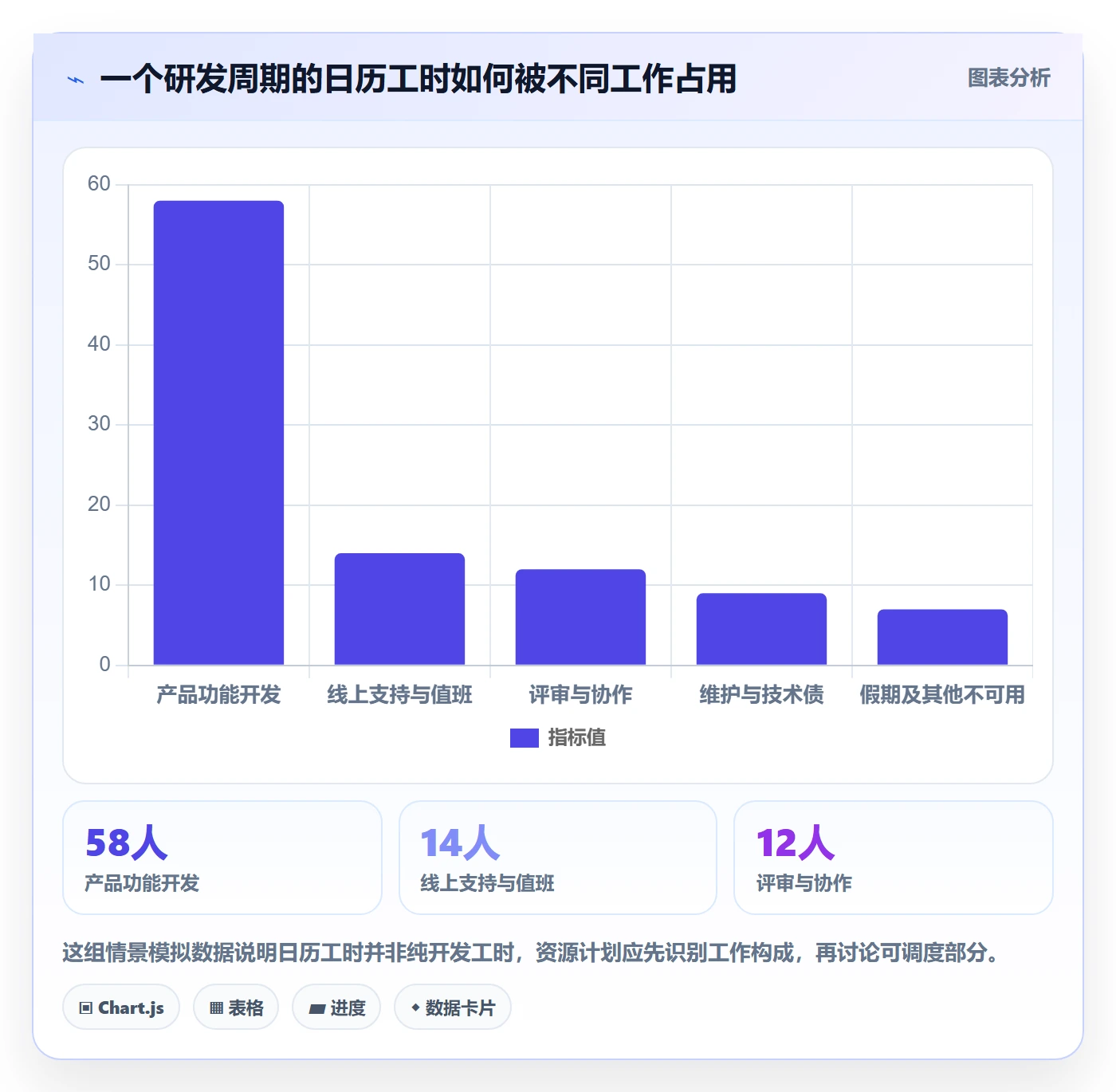Viewport: 1116px width, 1092px height.
Task: Click the y-axis value 60
Action: tap(99, 184)
